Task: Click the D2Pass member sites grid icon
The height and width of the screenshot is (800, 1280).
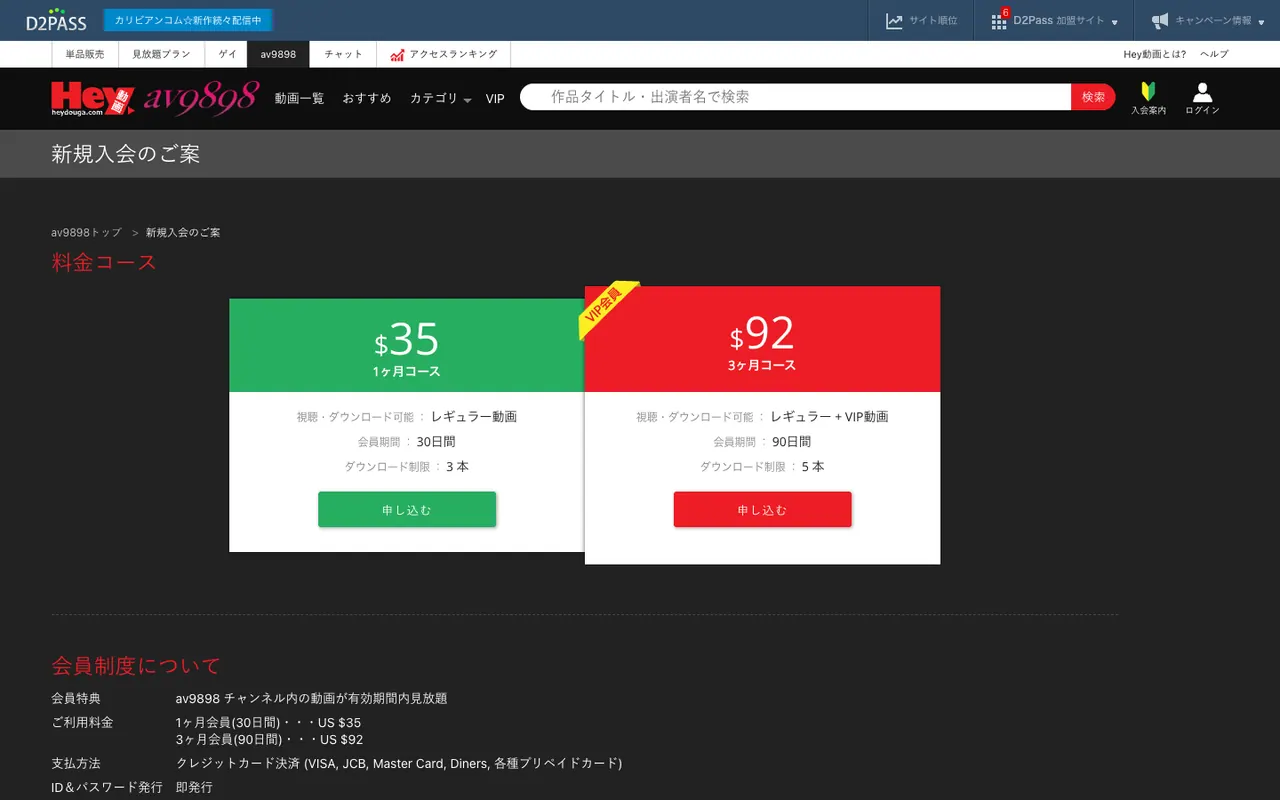Action: click(998, 21)
